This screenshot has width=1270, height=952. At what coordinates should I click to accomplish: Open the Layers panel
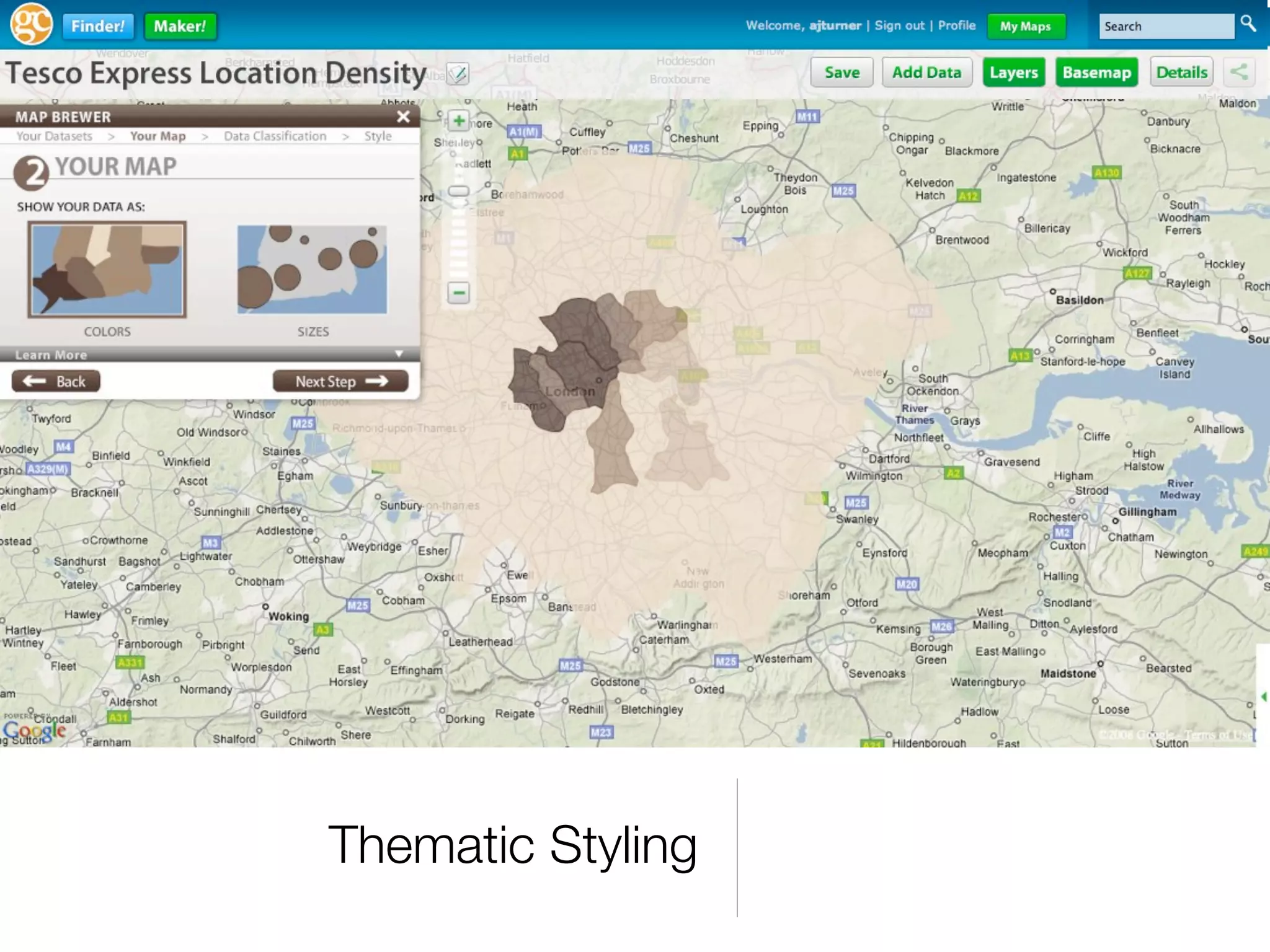click(1013, 73)
